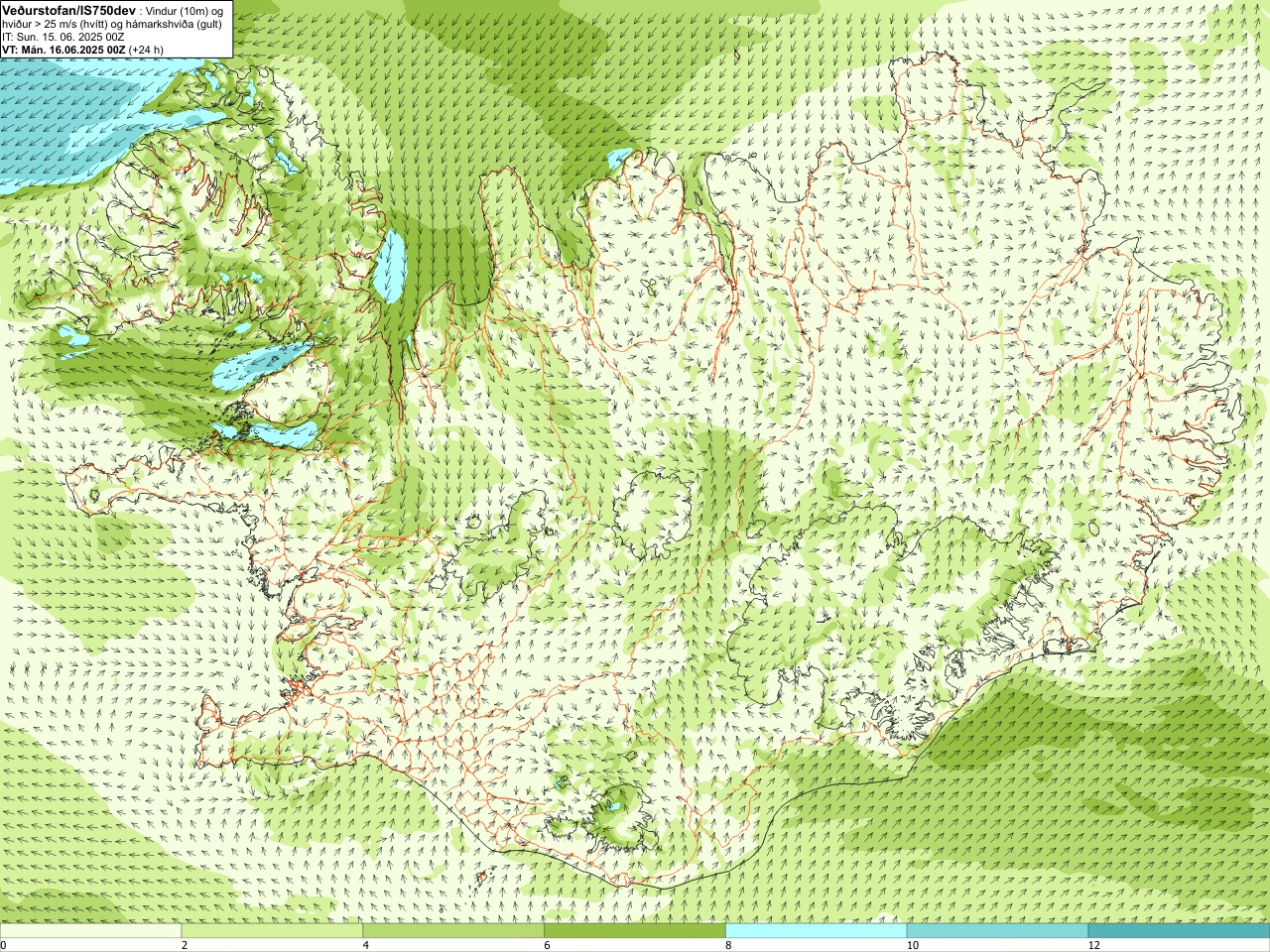Select the 6–8 m/s dark green legend swatch
Screen dimensions: 1270x952
pyautogui.click(x=635, y=931)
